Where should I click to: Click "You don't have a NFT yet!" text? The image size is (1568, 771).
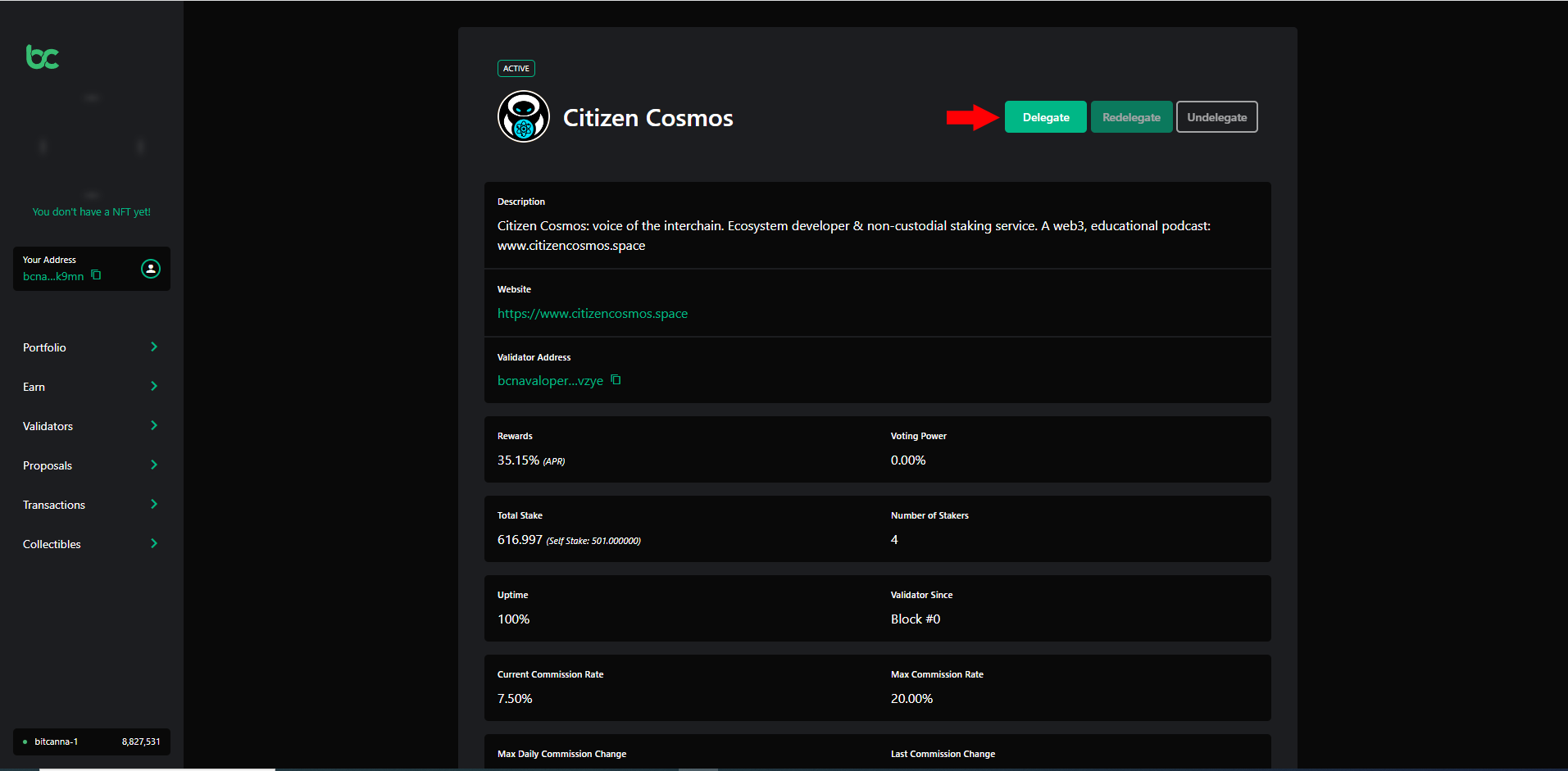92,211
